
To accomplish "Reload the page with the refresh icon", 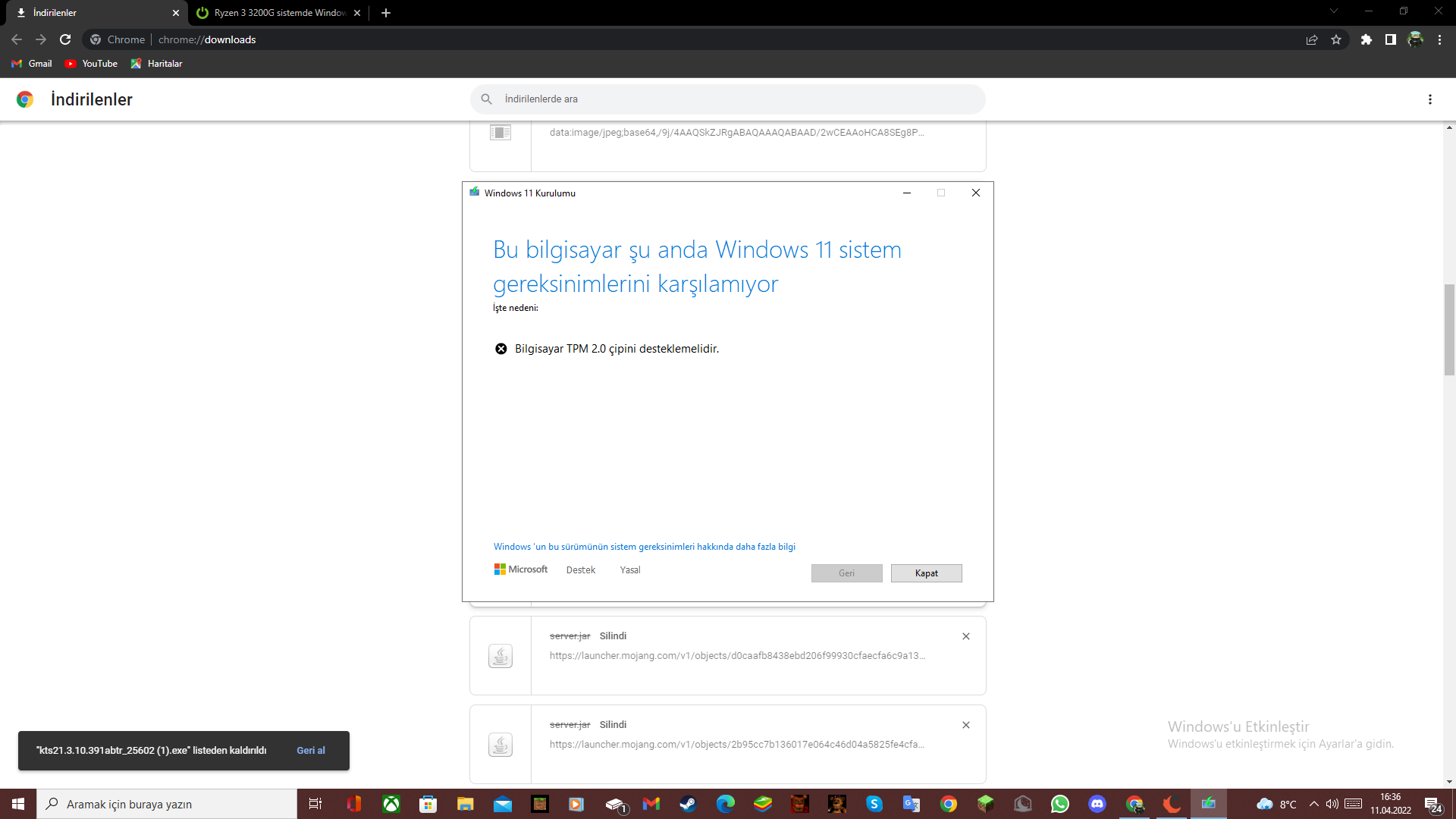I will (x=65, y=39).
